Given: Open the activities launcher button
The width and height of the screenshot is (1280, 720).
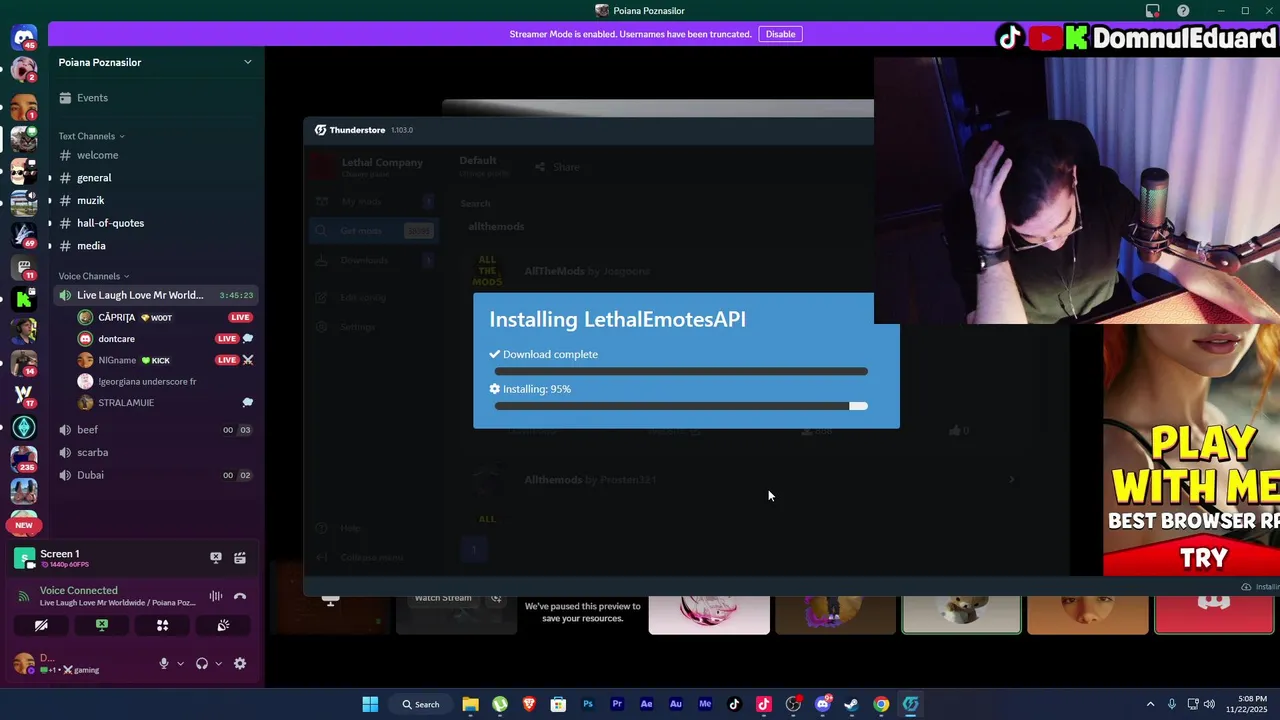Looking at the screenshot, I should 162,625.
